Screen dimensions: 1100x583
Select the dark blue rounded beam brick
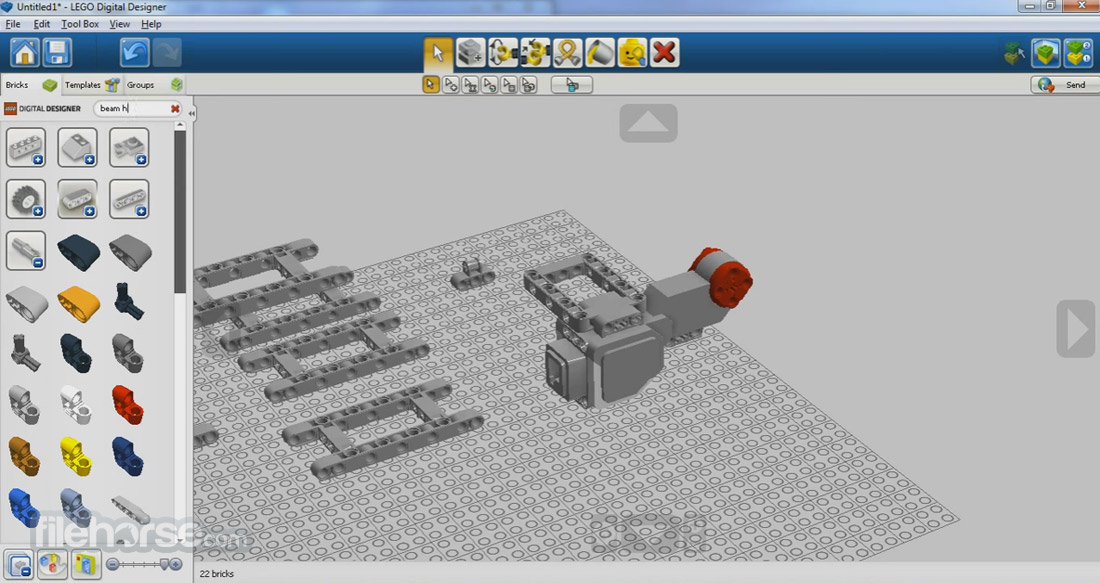pos(78,252)
